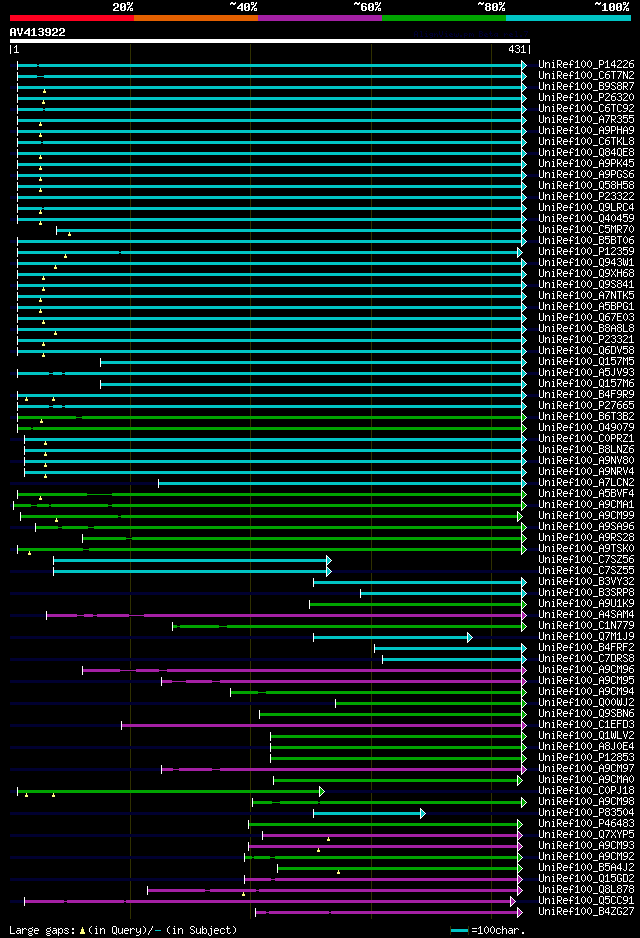Image resolution: width=640 pixels, height=938 pixels.
Task: Open hit UniRef100_C6T7N2
Action: click(x=586, y=75)
